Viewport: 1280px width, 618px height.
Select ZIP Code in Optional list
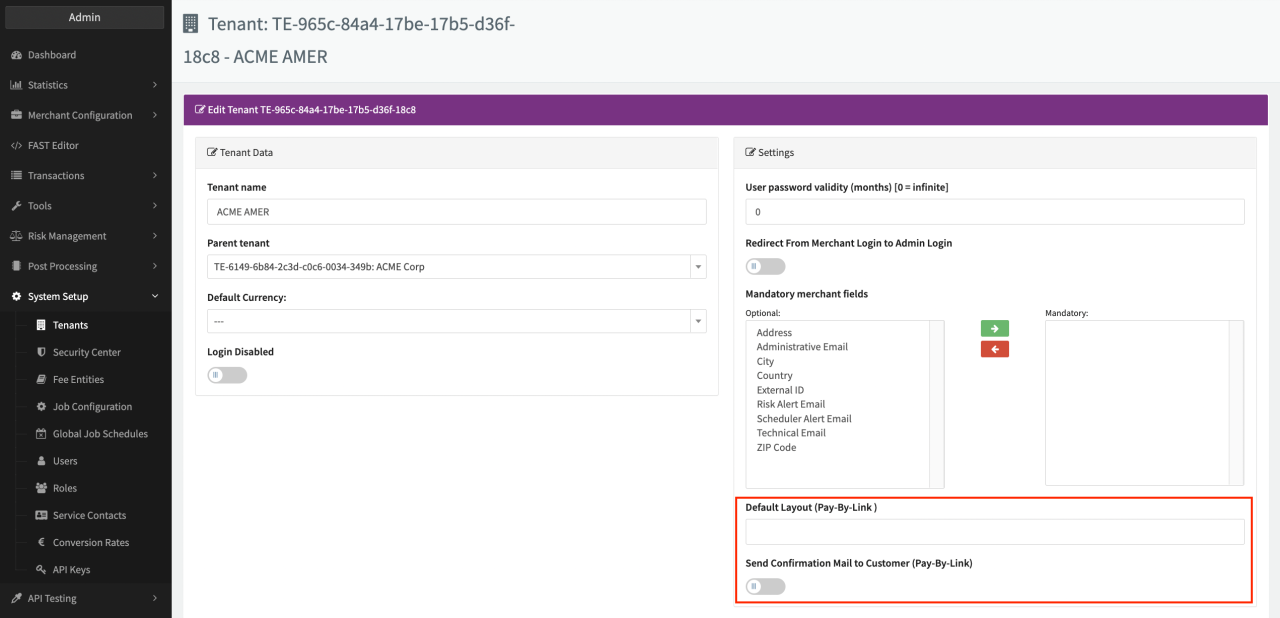pos(777,448)
